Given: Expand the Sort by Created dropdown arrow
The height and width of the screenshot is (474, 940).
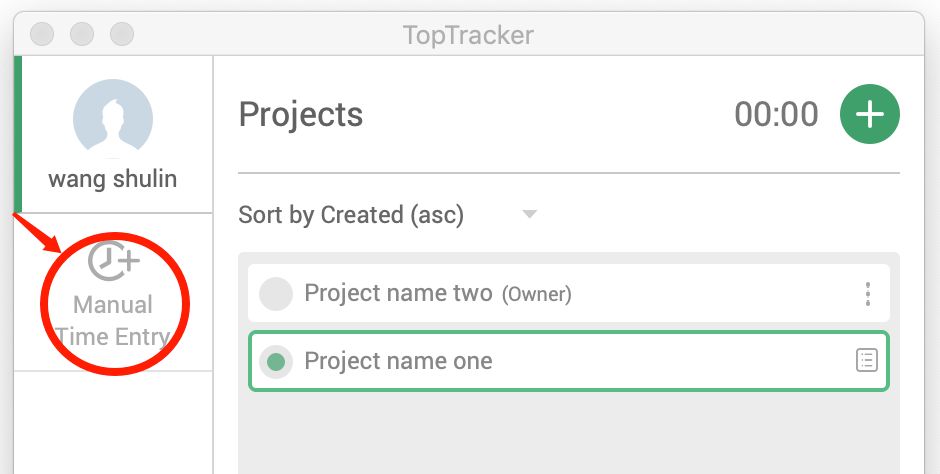Looking at the screenshot, I should (529, 214).
